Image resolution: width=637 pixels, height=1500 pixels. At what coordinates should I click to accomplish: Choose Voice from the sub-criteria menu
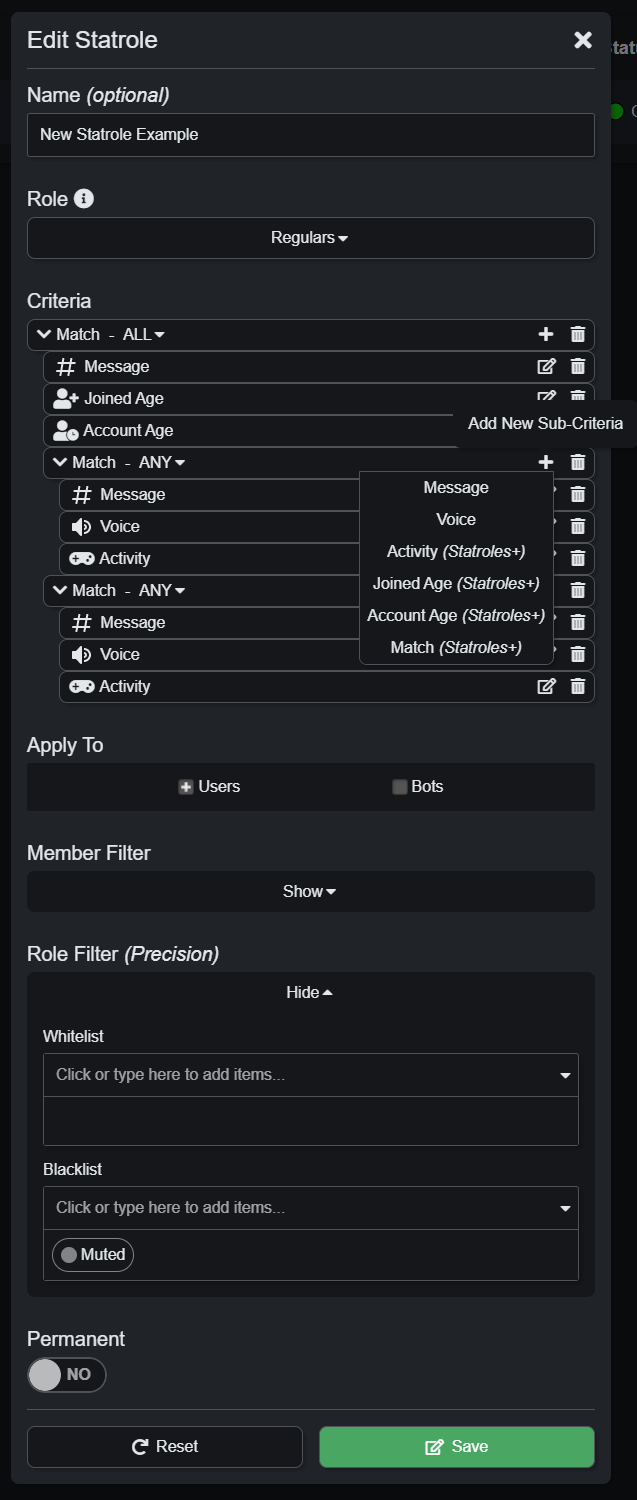pyautogui.click(x=456, y=519)
